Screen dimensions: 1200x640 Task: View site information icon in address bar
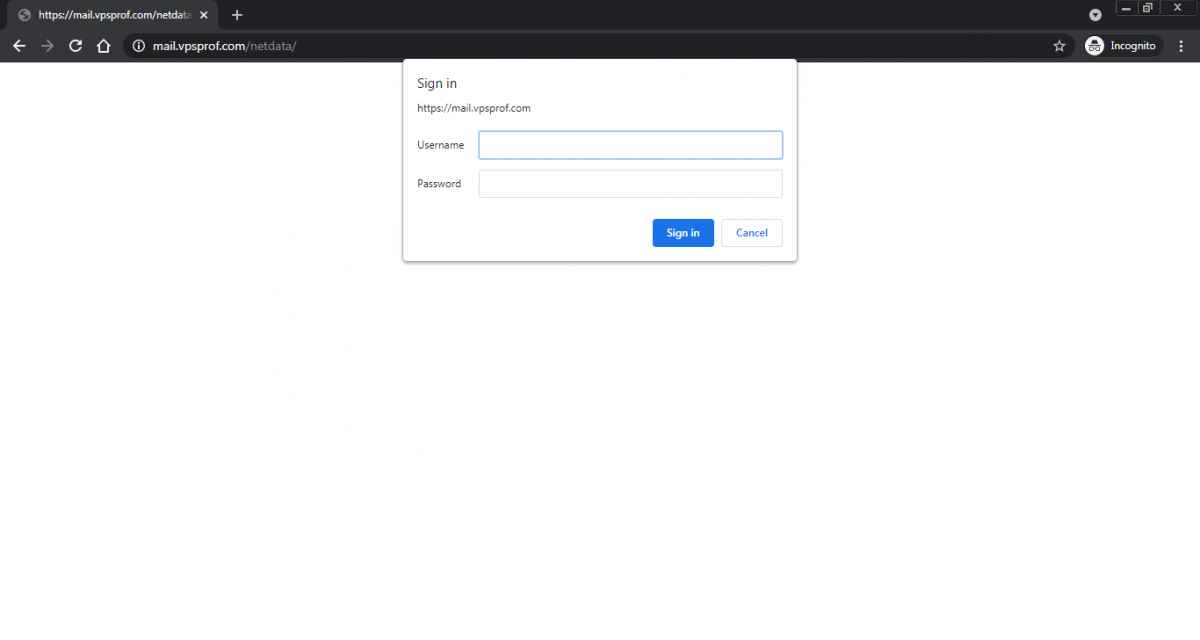pos(139,46)
